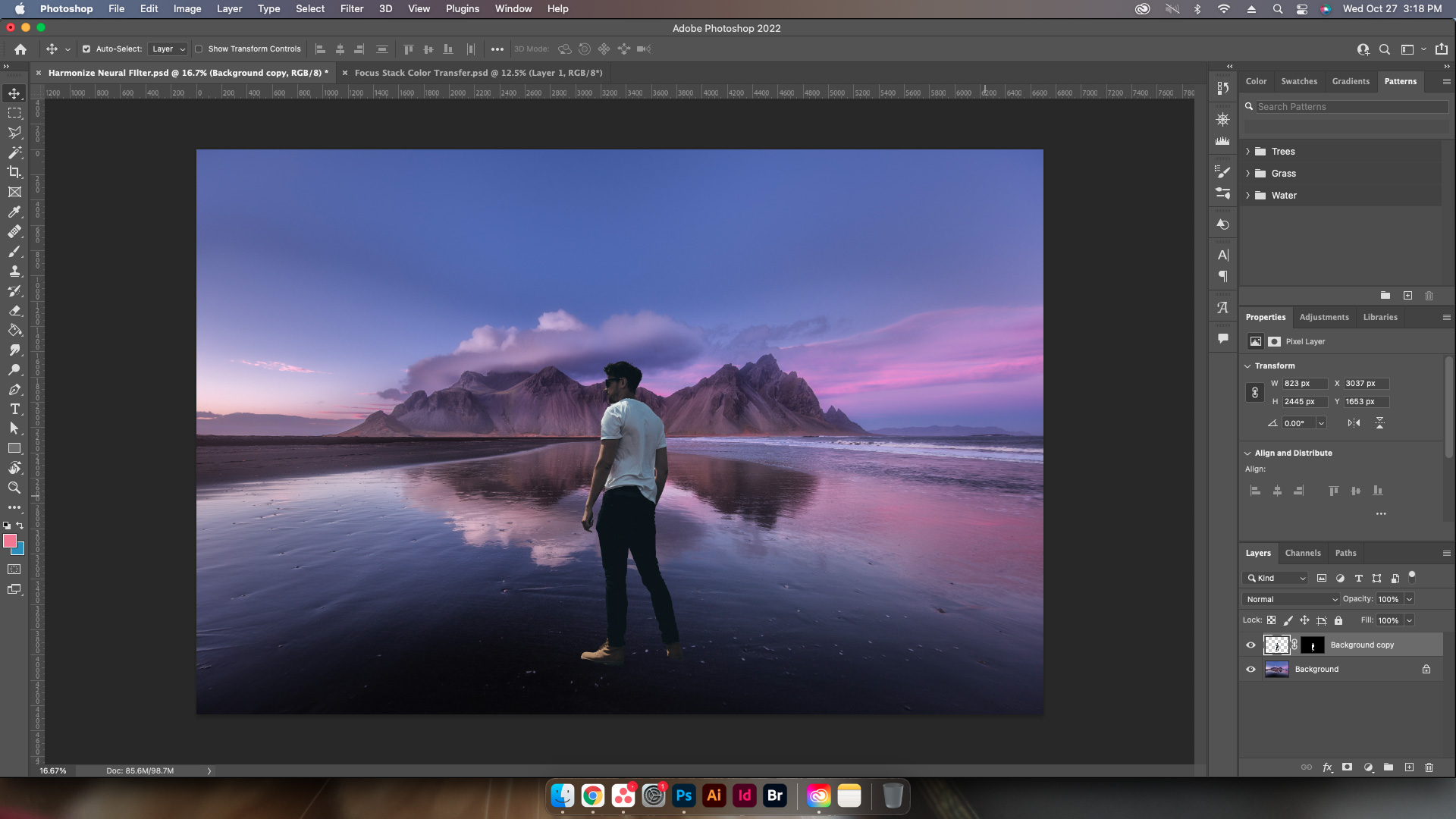Click the Zoom tool in toolbar

pyautogui.click(x=15, y=487)
